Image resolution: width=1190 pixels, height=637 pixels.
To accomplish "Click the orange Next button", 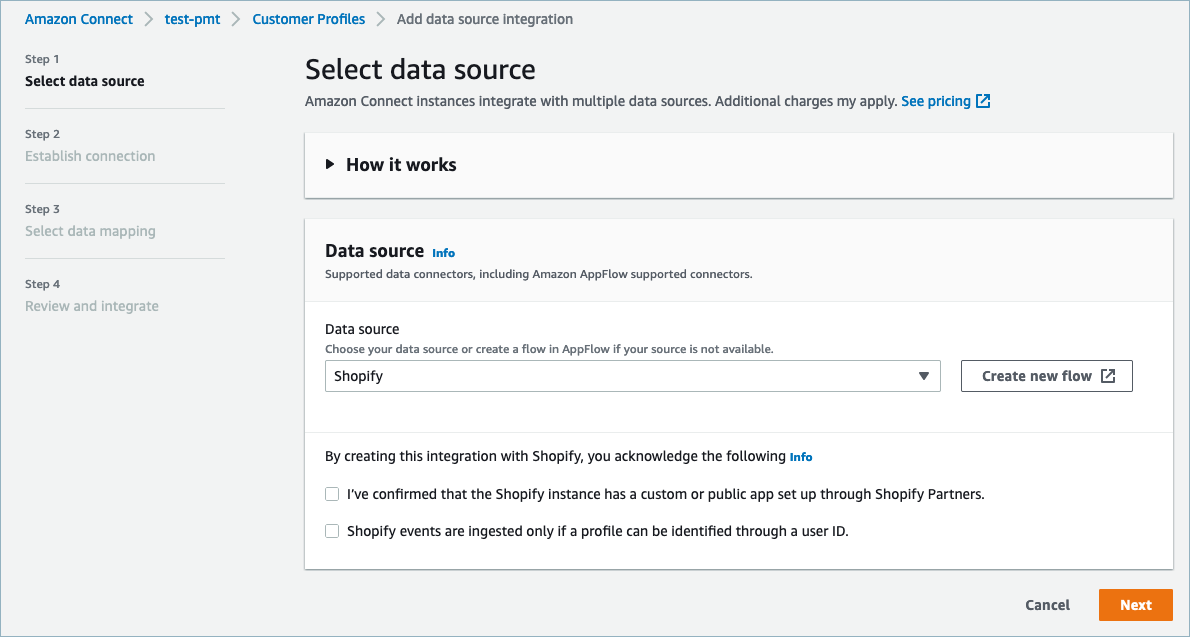I will pos(1135,605).
